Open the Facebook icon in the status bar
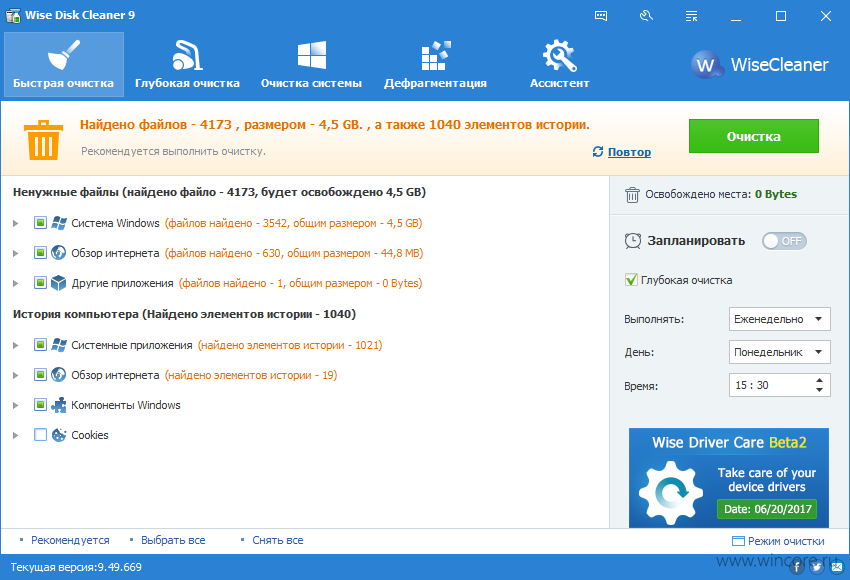This screenshot has width=850, height=580. 796,568
